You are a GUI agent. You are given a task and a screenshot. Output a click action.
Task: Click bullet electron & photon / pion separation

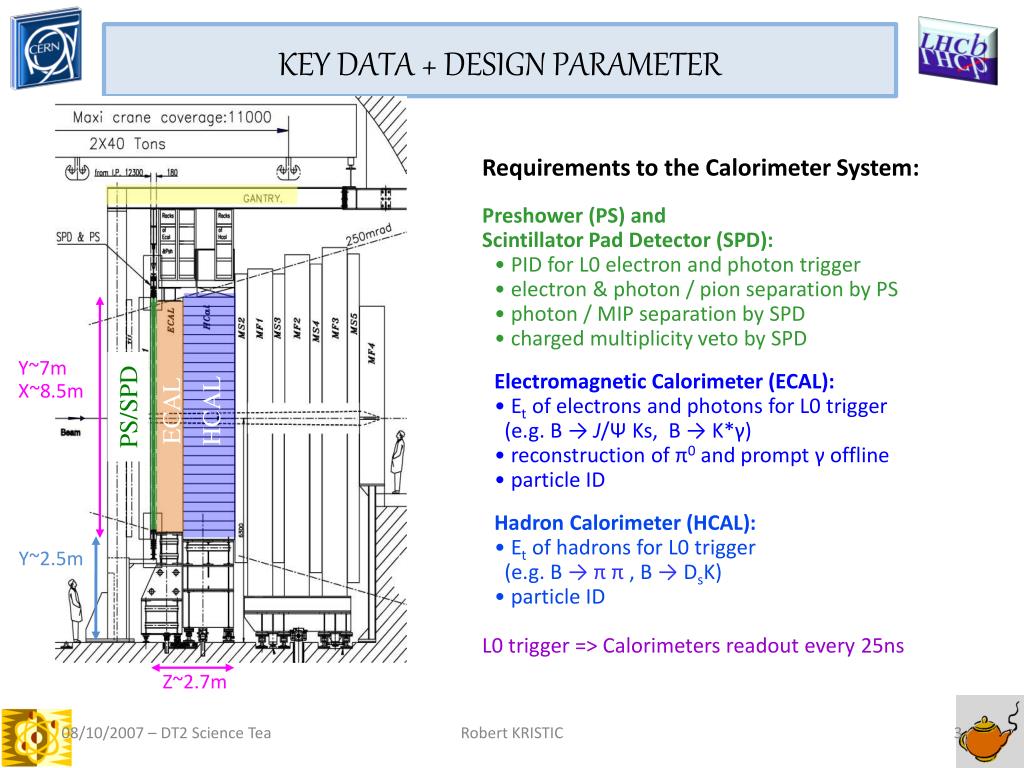click(x=696, y=289)
